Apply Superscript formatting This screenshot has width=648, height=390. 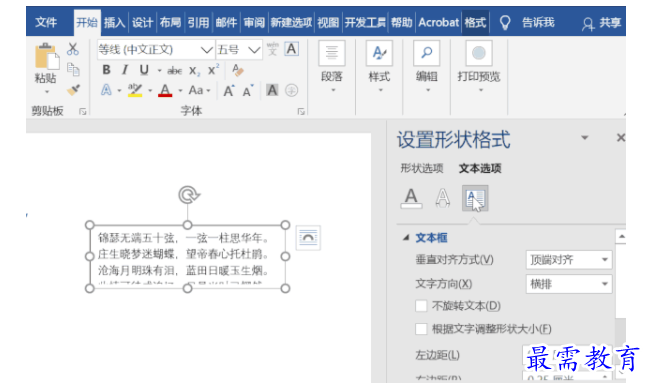[213, 70]
